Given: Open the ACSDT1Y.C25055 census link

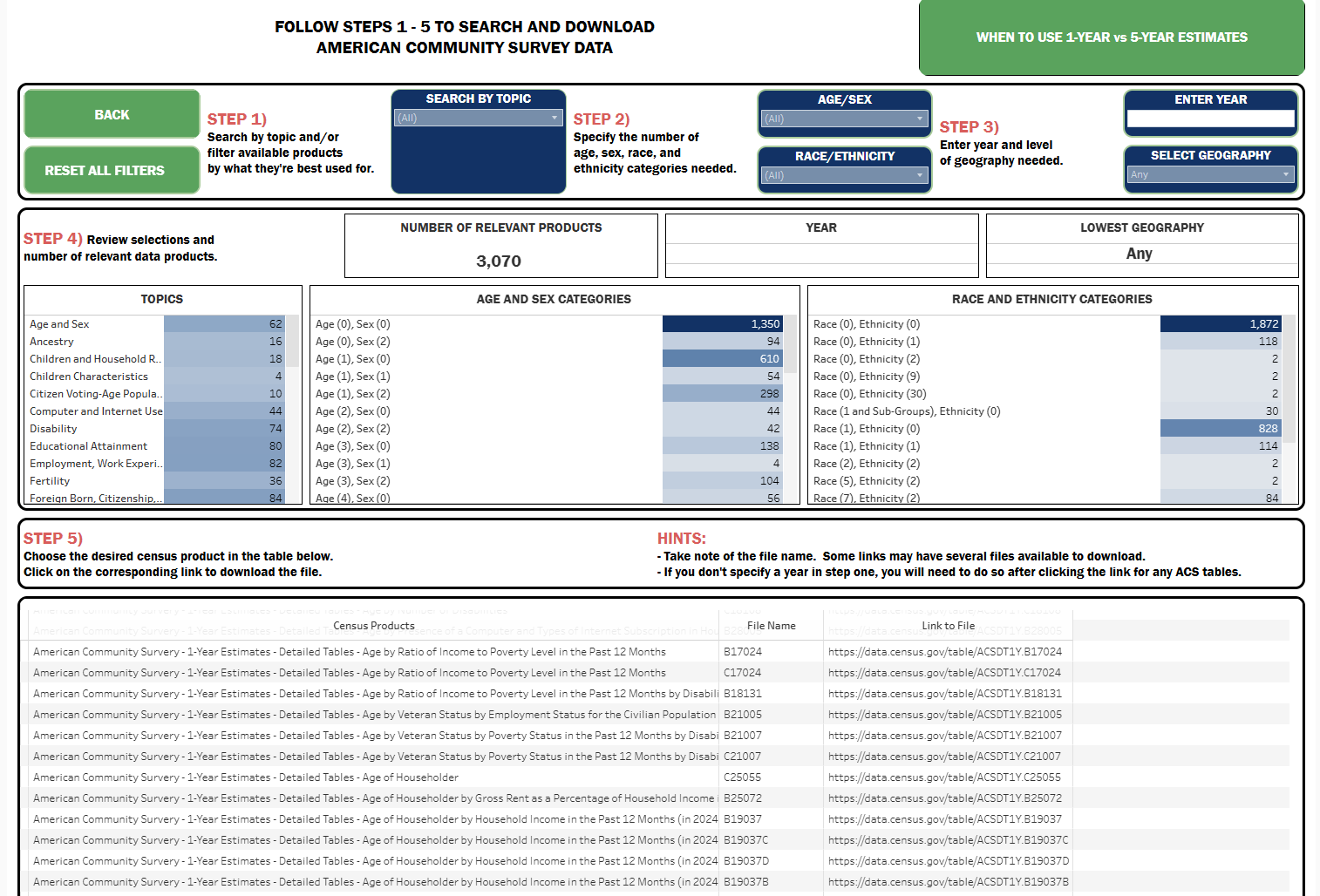Looking at the screenshot, I should click(945, 777).
